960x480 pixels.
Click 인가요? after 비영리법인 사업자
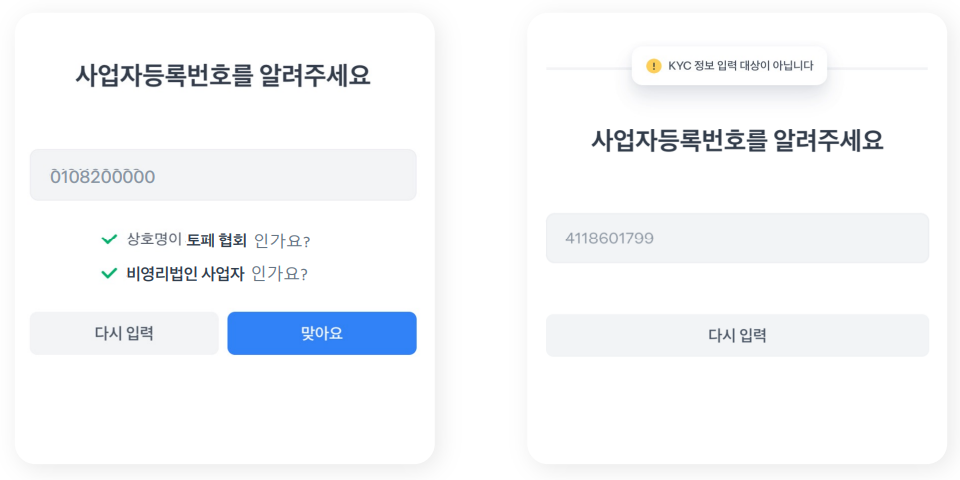(x=279, y=273)
